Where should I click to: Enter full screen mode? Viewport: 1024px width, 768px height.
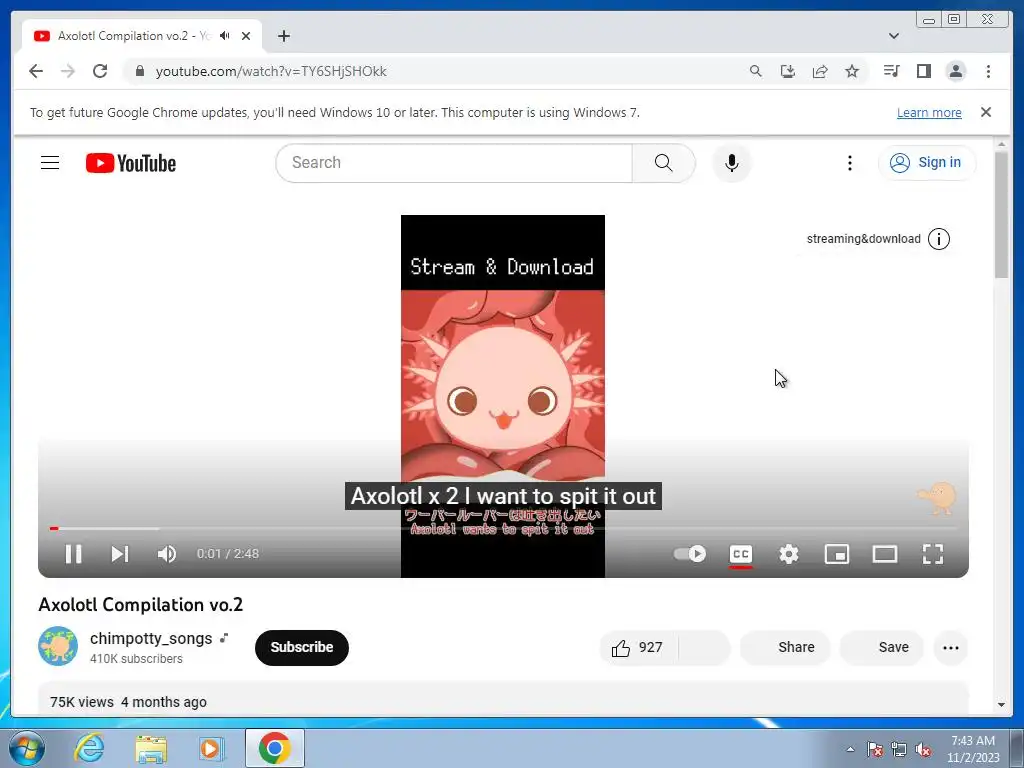click(933, 554)
